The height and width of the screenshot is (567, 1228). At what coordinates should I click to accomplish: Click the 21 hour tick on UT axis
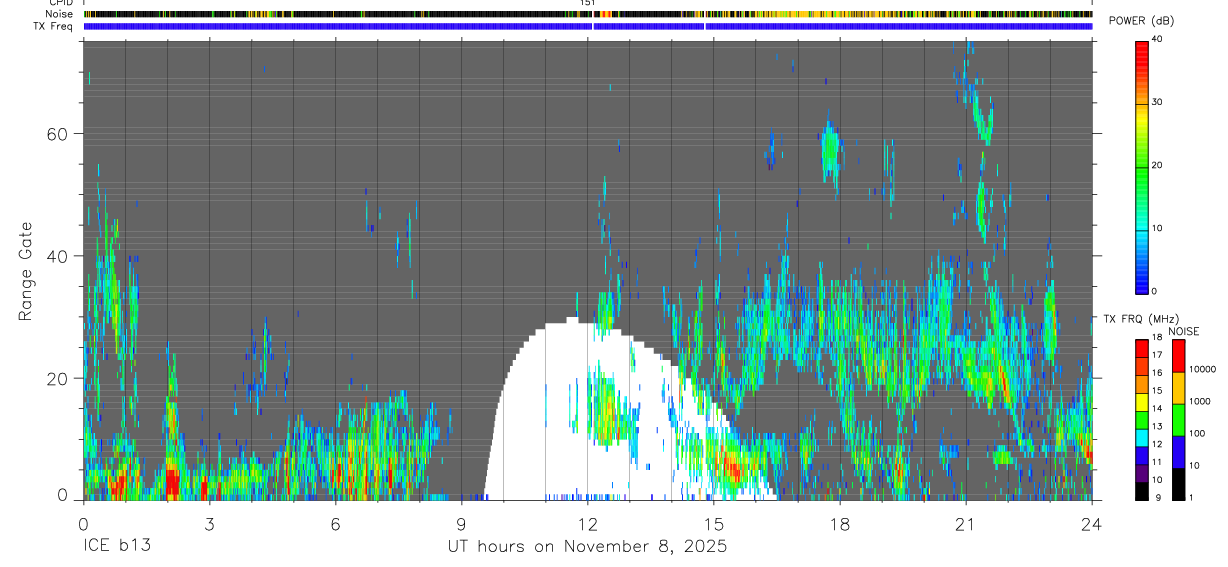tap(966, 524)
